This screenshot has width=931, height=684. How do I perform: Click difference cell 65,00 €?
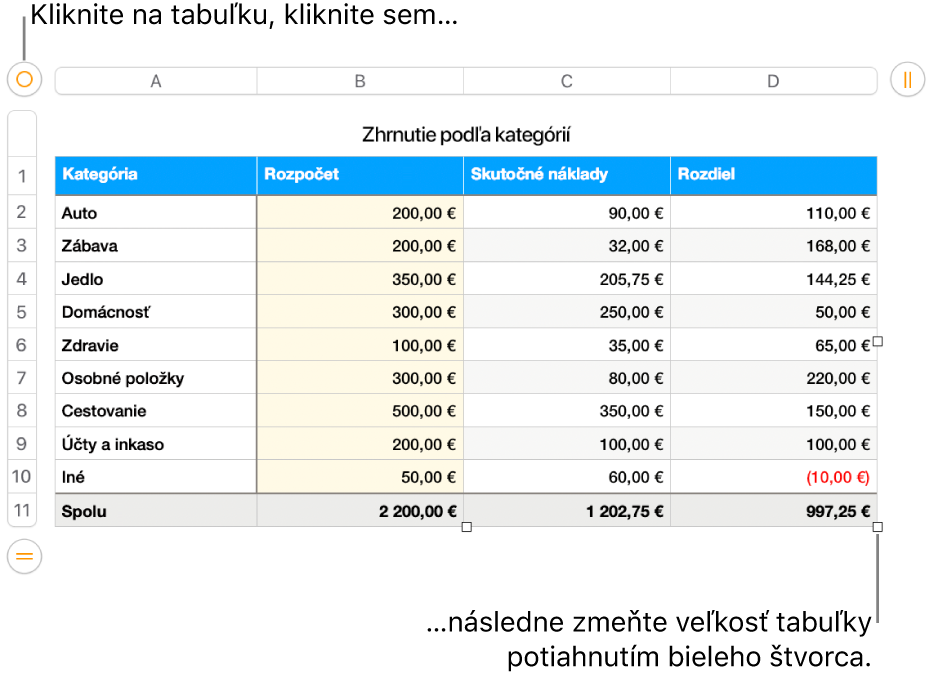point(774,345)
